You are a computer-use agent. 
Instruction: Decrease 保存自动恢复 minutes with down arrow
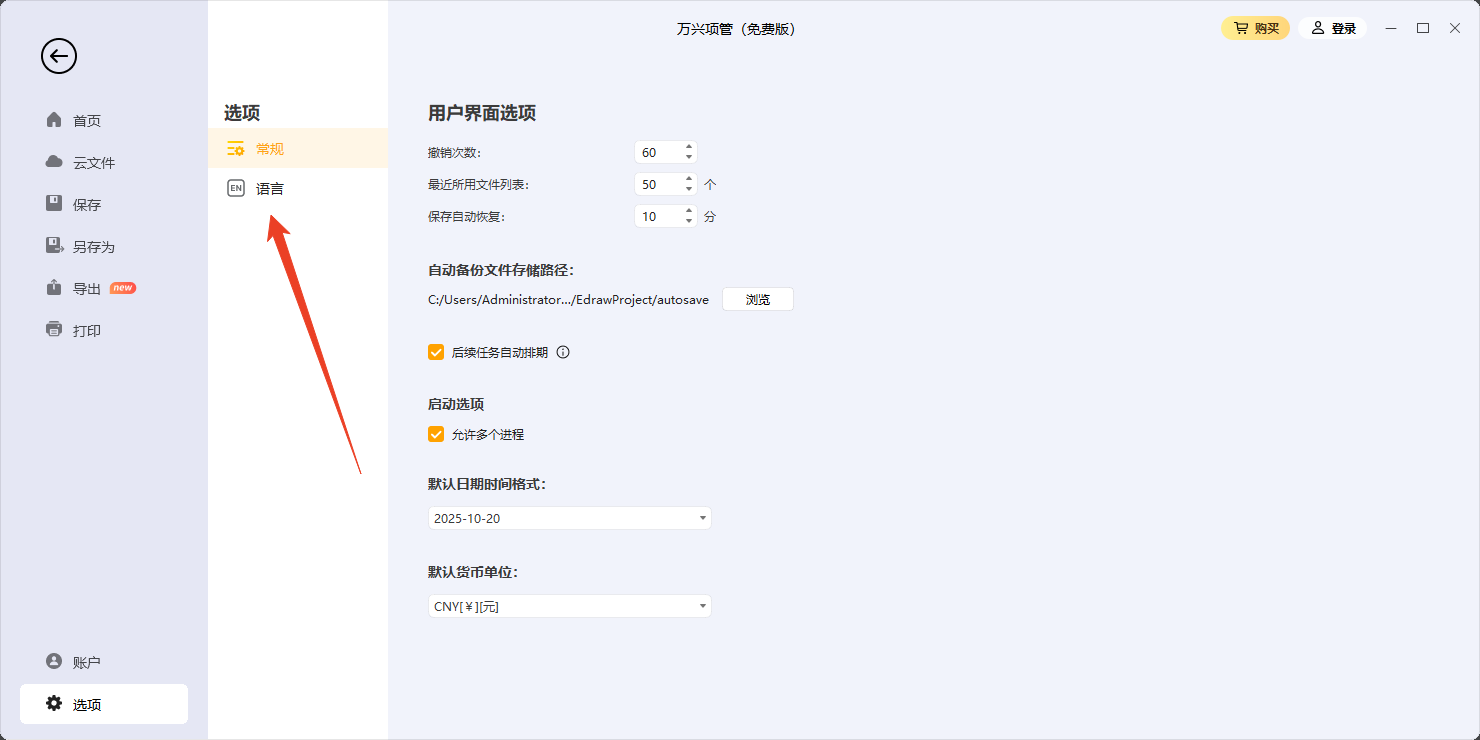[689, 221]
